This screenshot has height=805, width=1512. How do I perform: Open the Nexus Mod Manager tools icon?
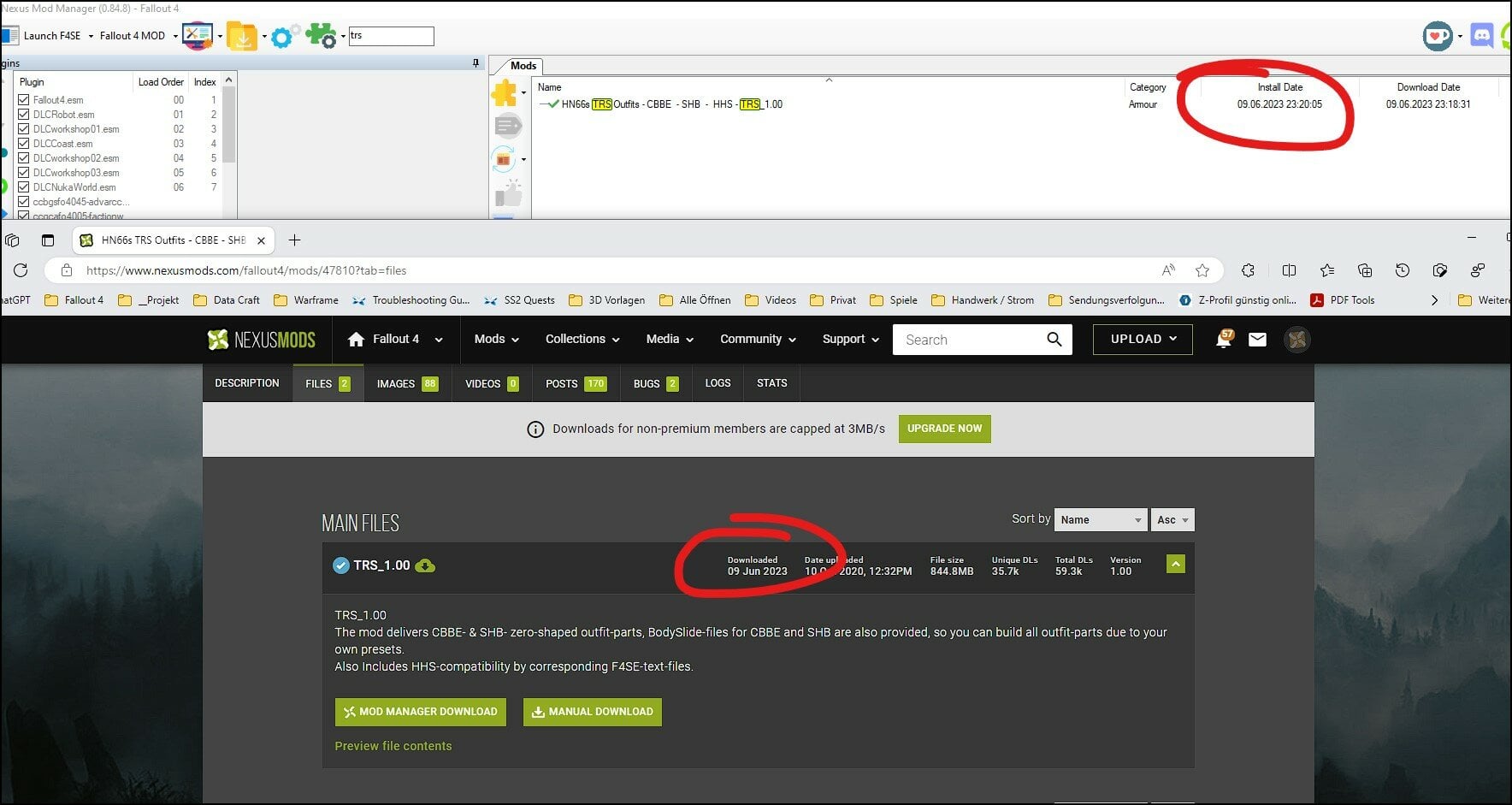coord(198,36)
